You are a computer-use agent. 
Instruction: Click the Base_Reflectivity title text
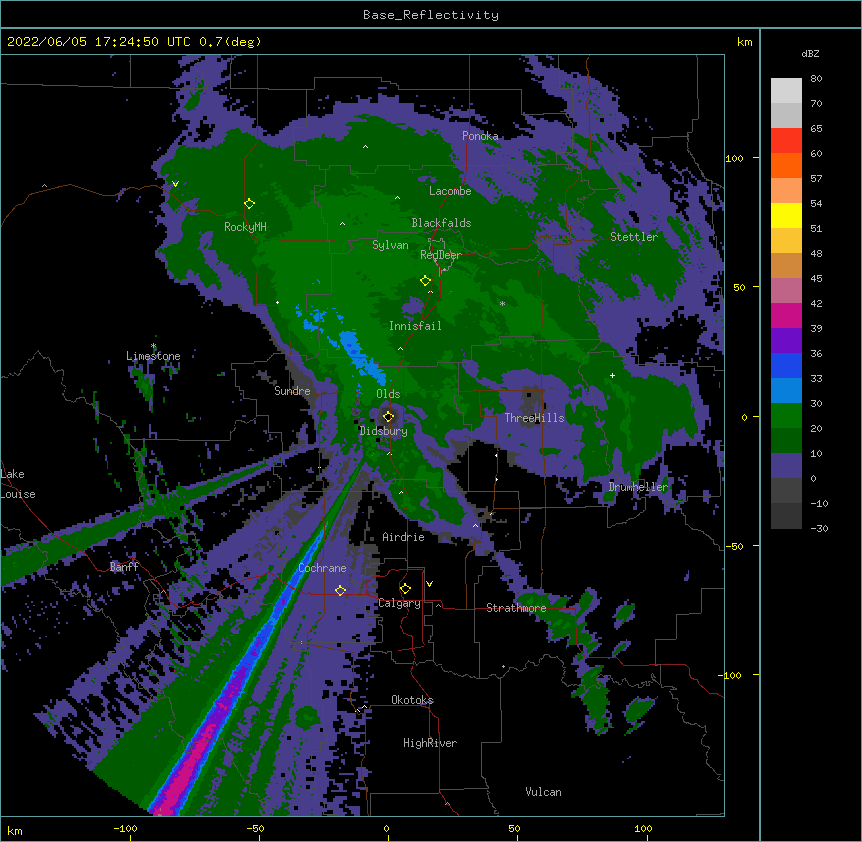pyautogui.click(x=431, y=15)
